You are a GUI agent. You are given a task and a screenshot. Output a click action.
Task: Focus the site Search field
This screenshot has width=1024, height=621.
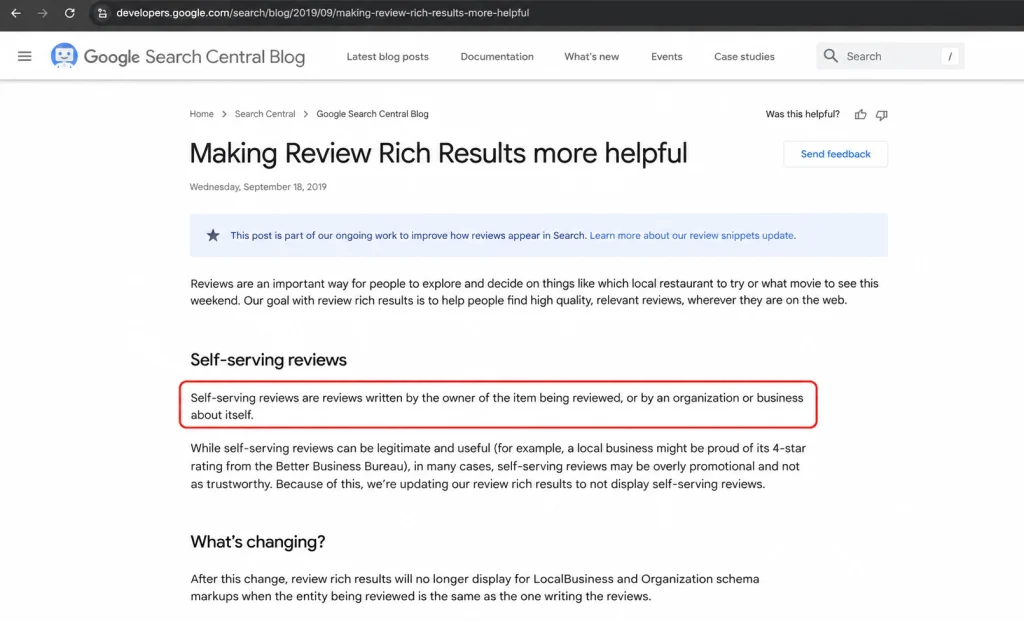pyautogui.click(x=890, y=56)
